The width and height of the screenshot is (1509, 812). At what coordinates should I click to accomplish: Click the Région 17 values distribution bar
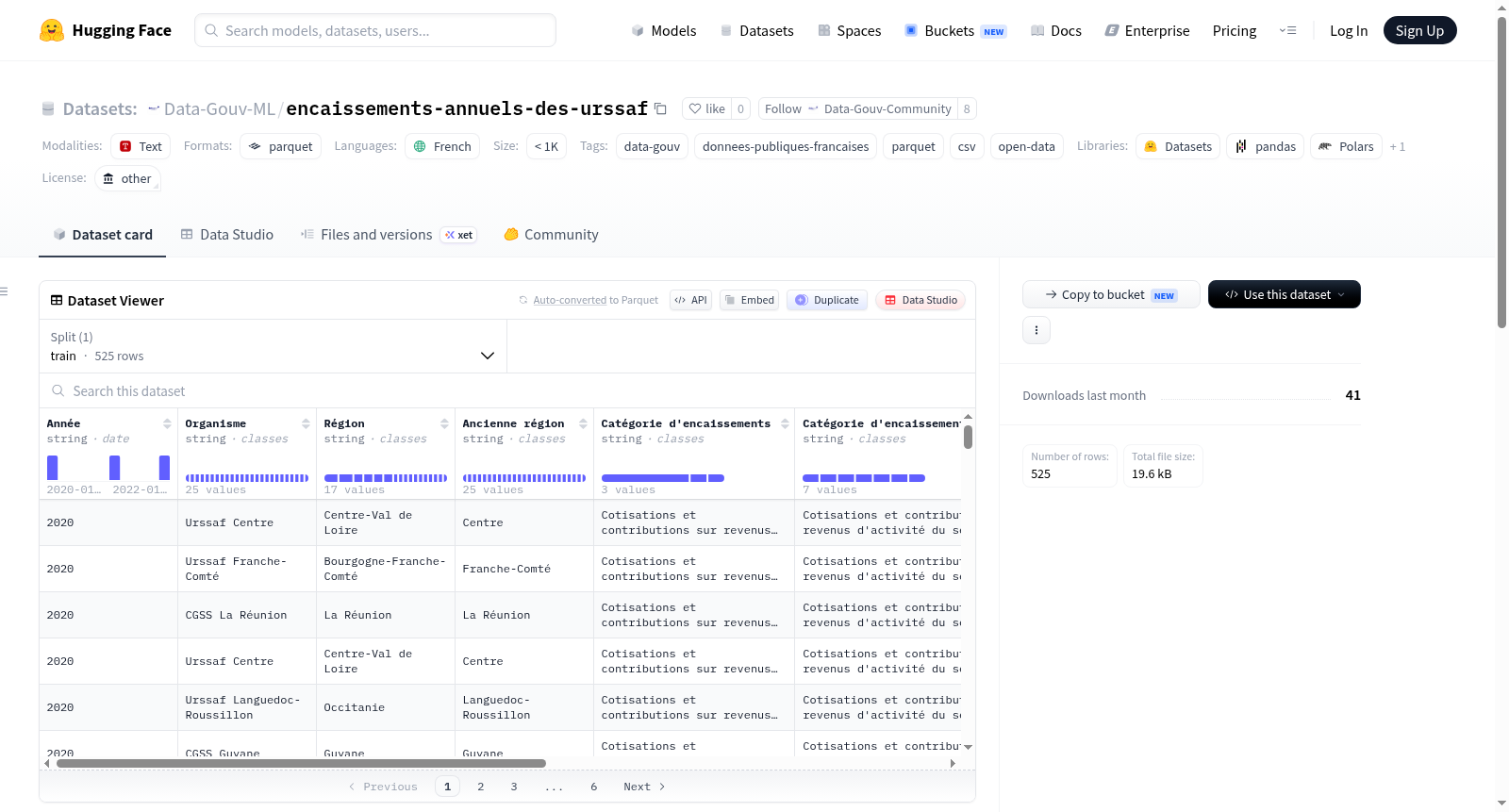tap(386, 478)
